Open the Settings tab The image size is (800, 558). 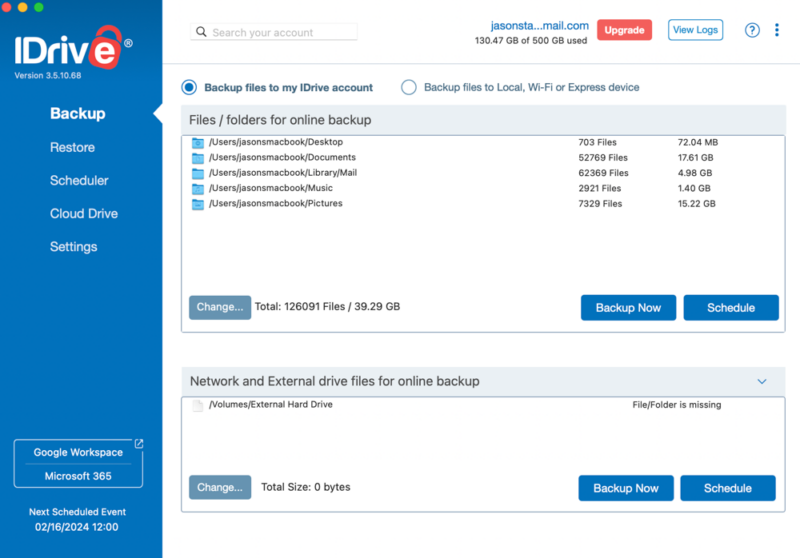[x=73, y=247]
